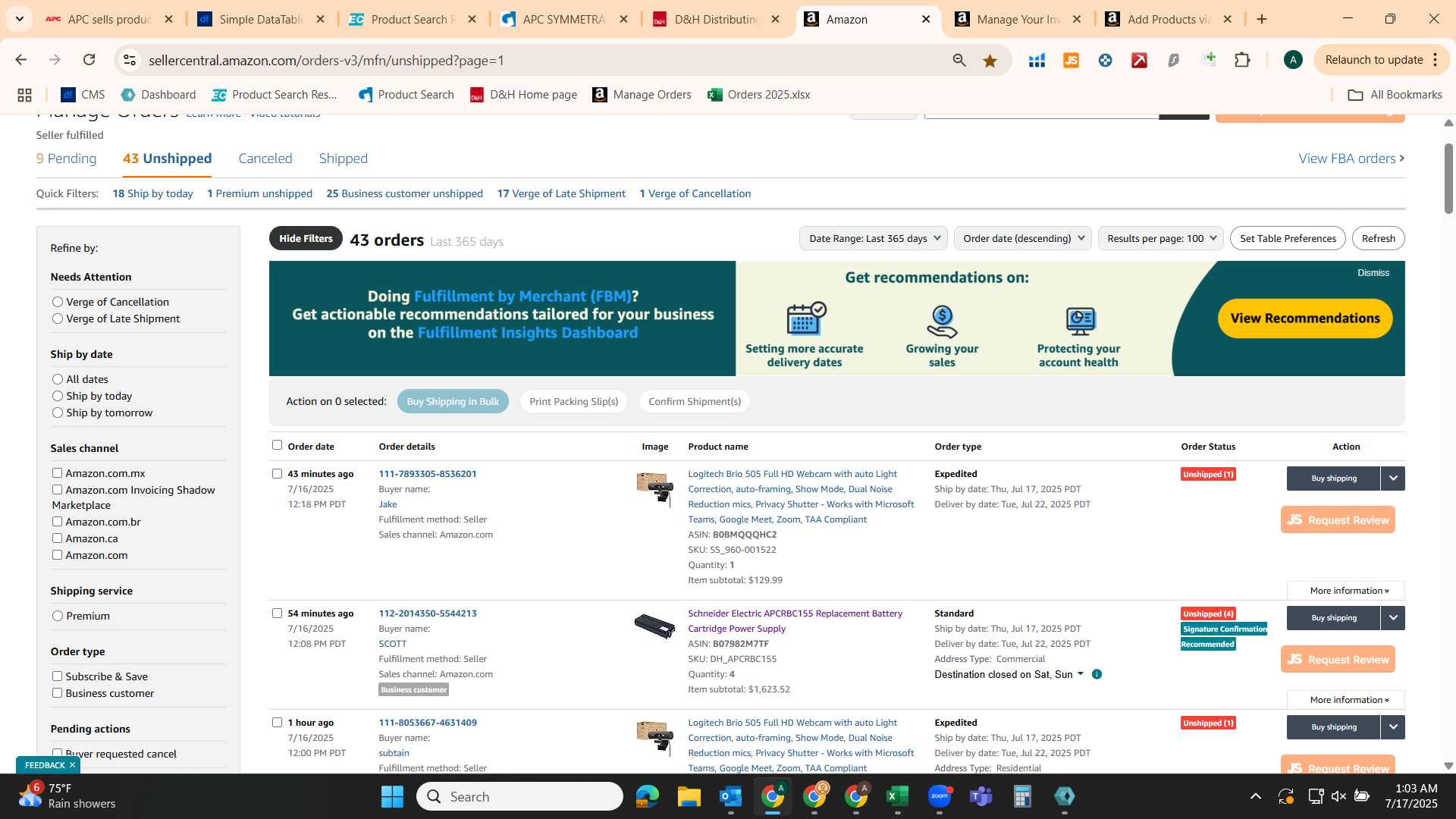The width and height of the screenshot is (1456, 819).
Task: Check the Amazon.ca sales channel
Action: pyautogui.click(x=57, y=538)
